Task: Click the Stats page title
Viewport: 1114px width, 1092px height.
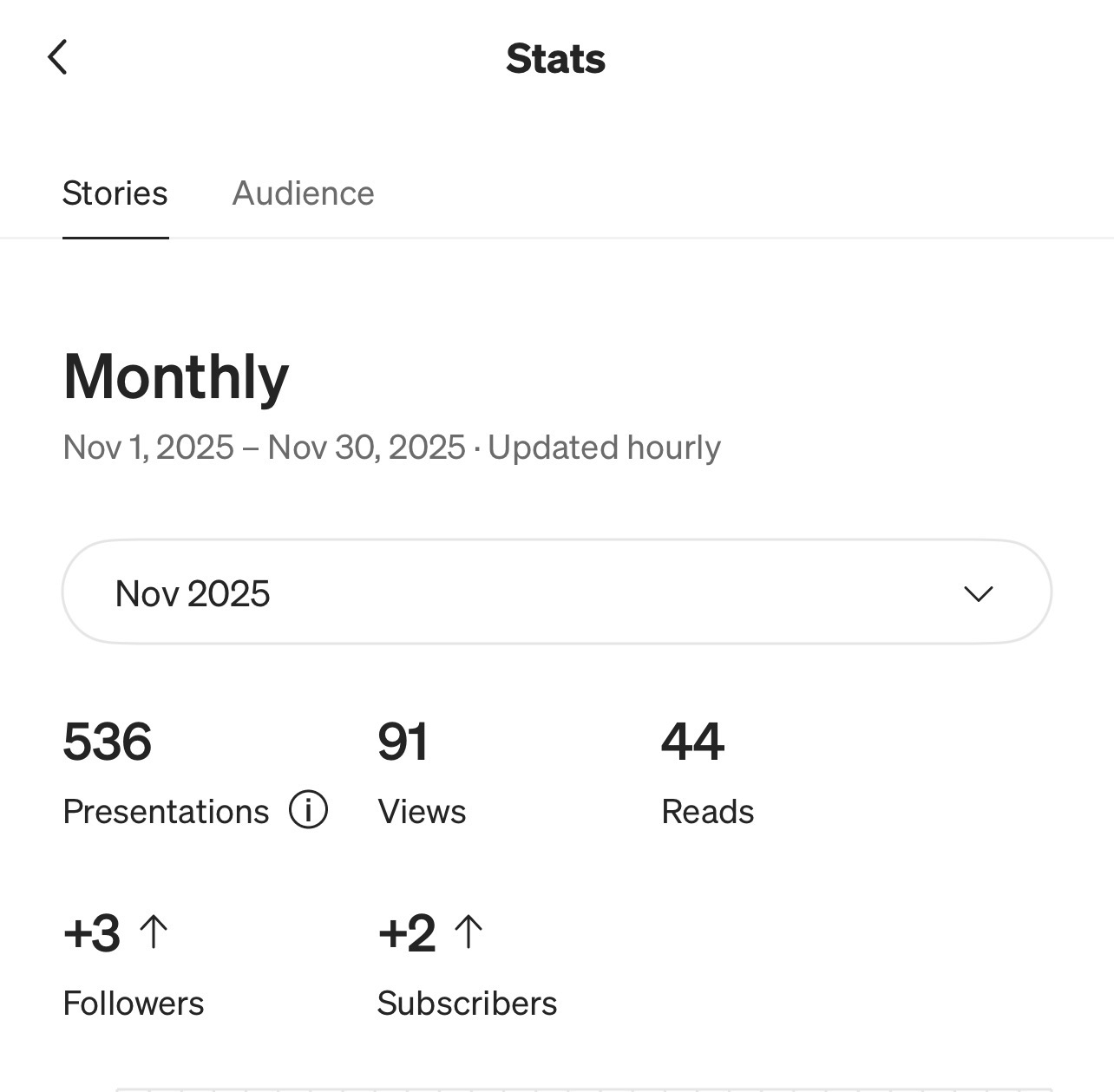Action: (555, 59)
